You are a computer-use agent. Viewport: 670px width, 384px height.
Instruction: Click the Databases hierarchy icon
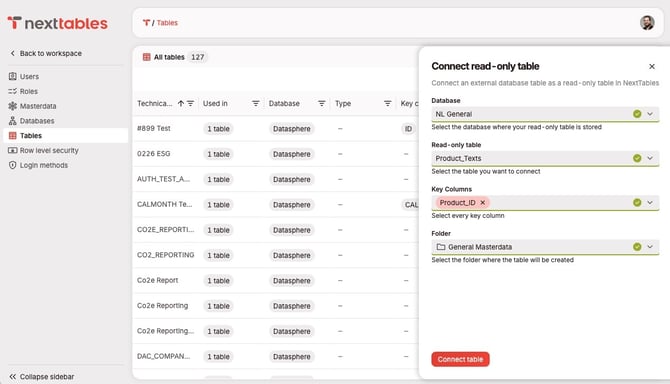click(12, 121)
